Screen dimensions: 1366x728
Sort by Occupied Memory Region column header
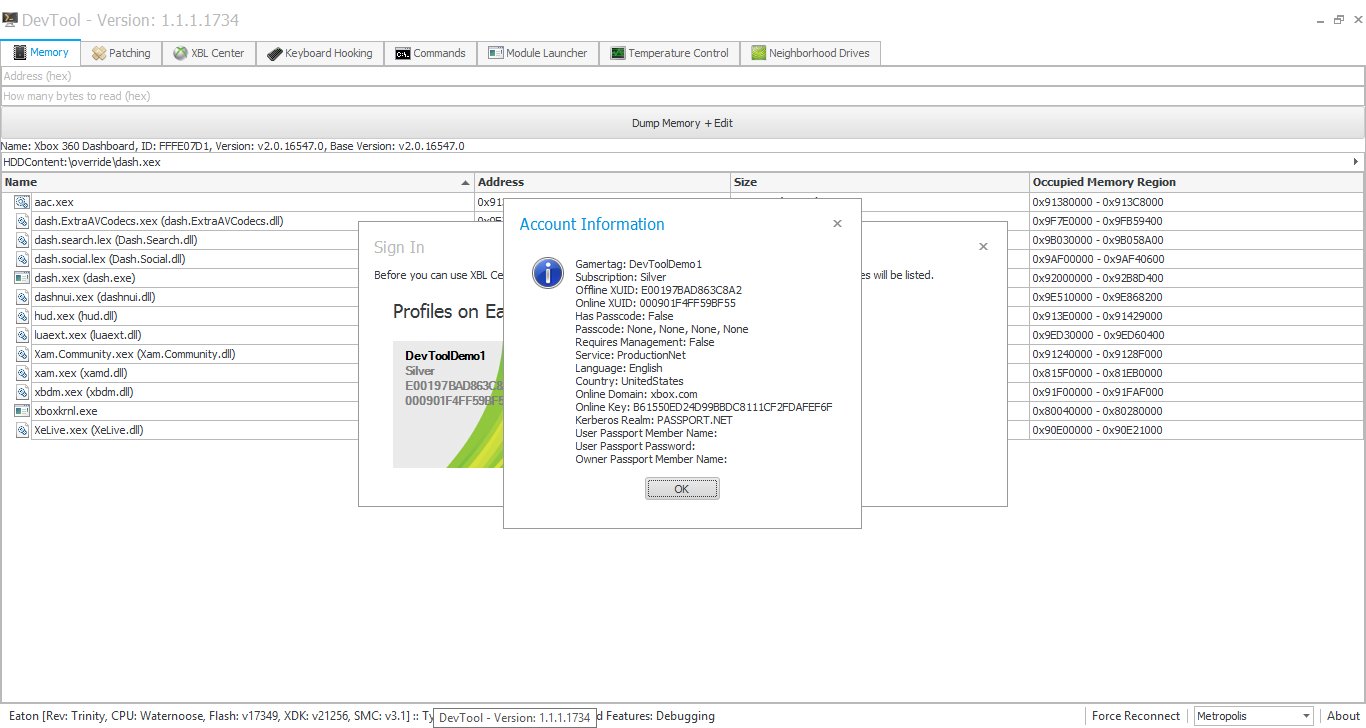tap(1197, 182)
